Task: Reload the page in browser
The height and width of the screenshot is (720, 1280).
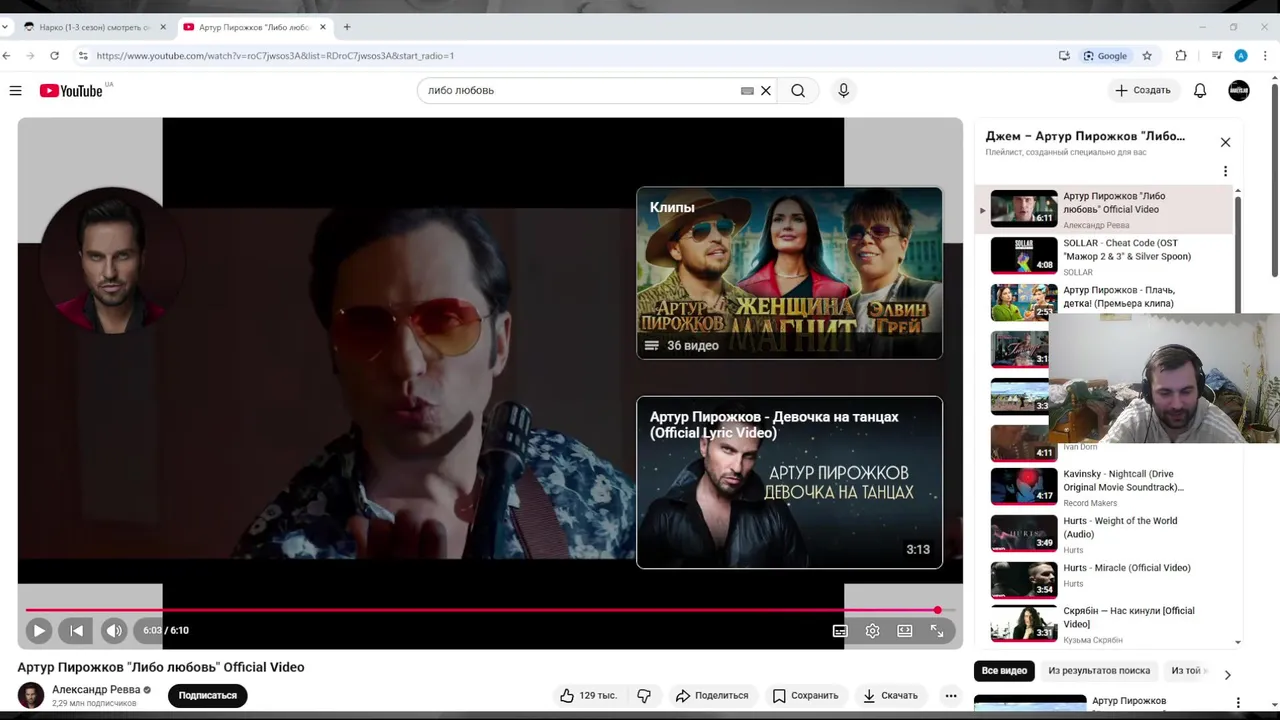Action: pos(54,56)
